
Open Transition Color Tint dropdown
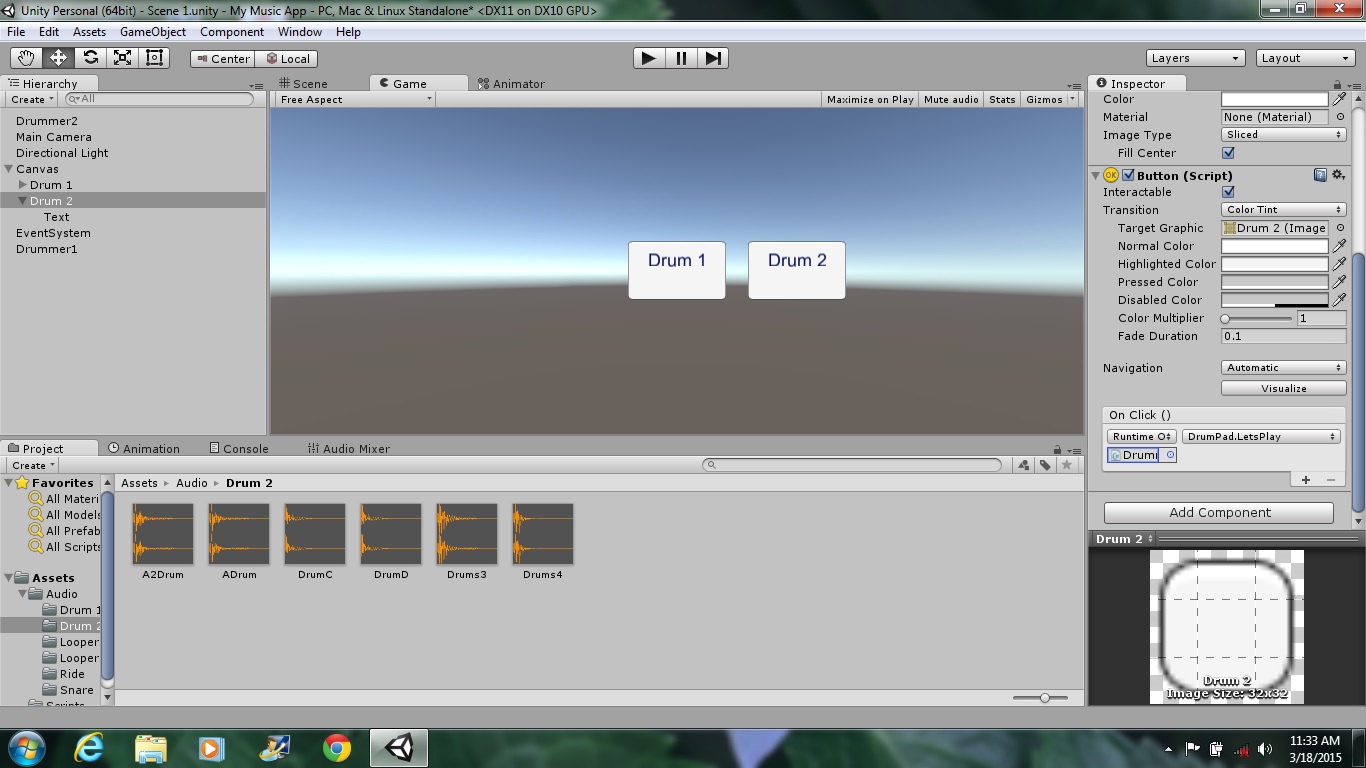(x=1284, y=210)
